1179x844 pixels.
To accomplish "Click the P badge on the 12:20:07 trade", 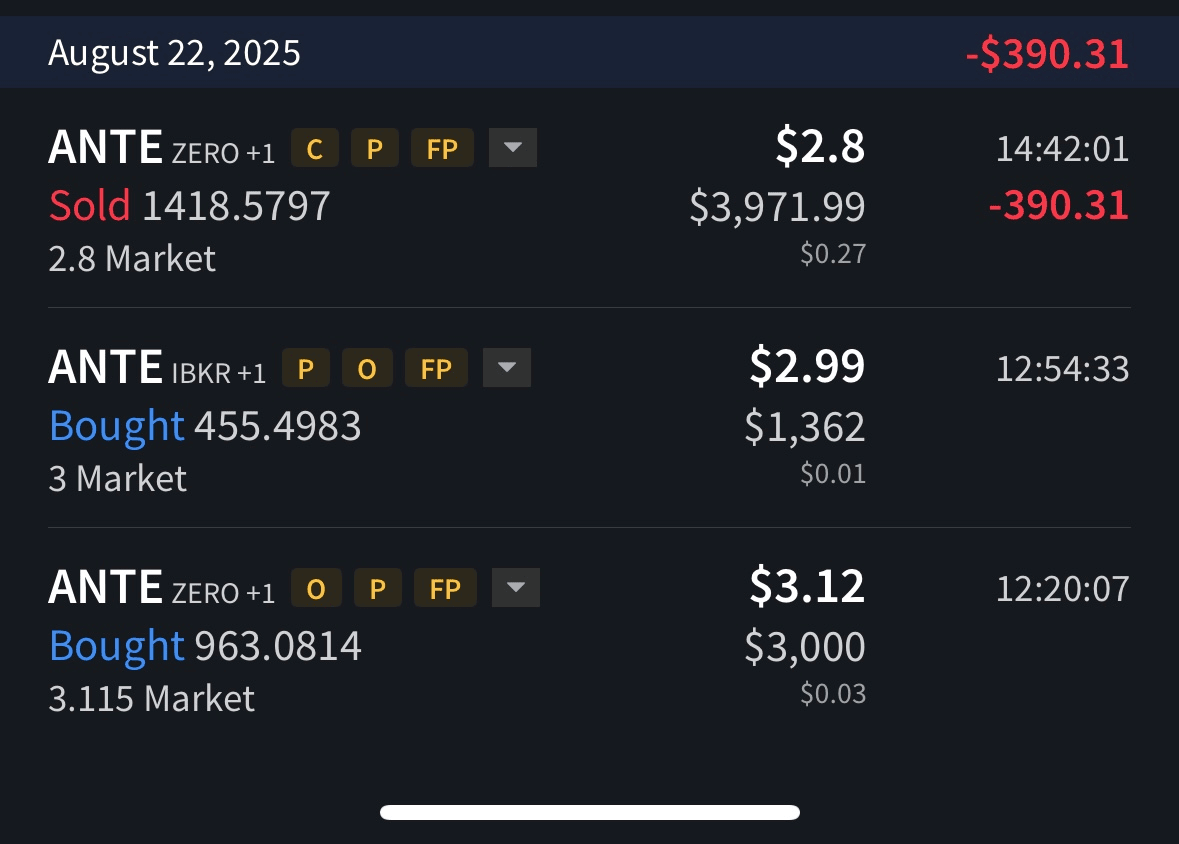I will (377, 589).
